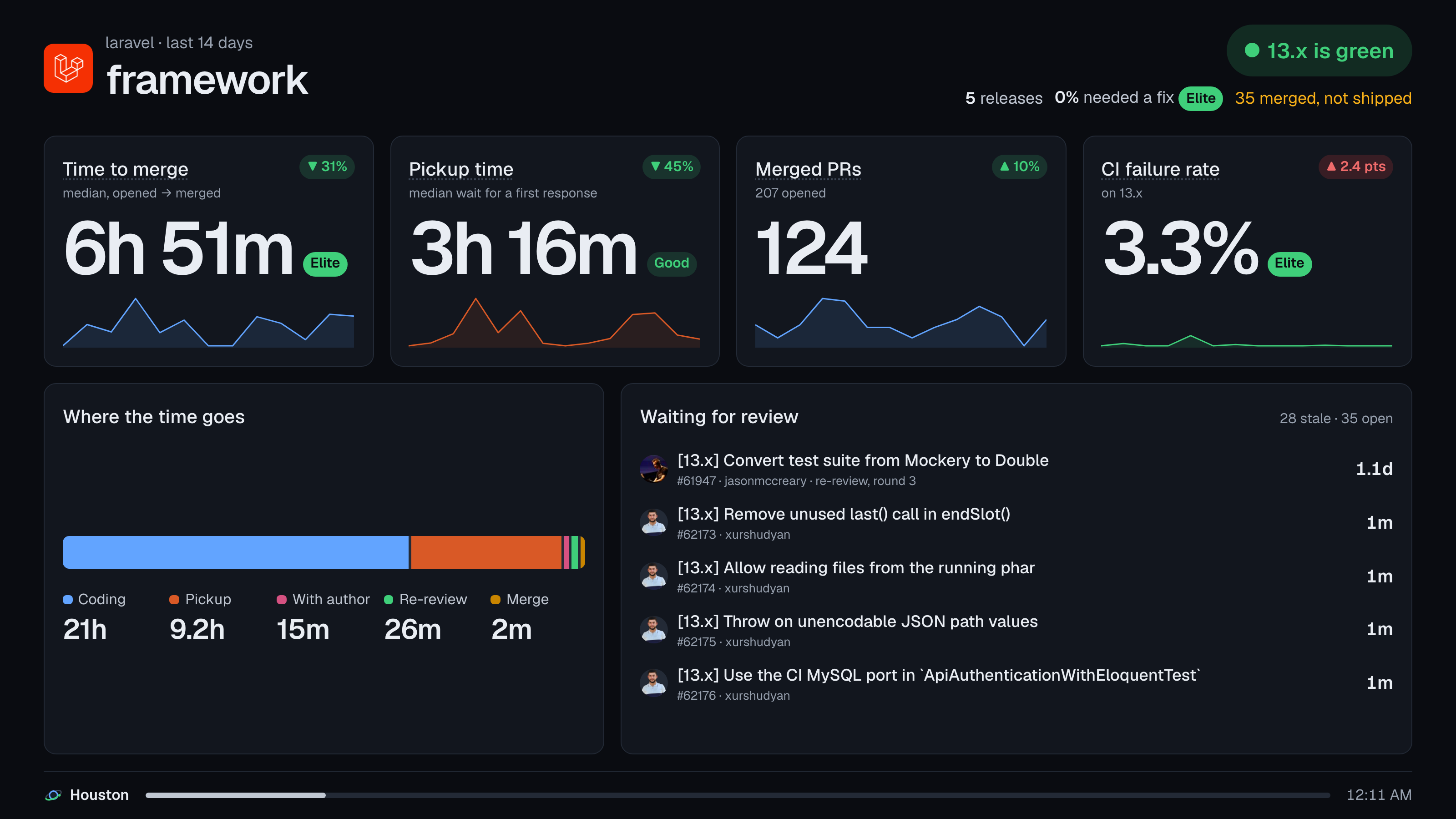
Task: Click xurshudyan's avatar on PR #62173
Action: pyautogui.click(x=653, y=523)
